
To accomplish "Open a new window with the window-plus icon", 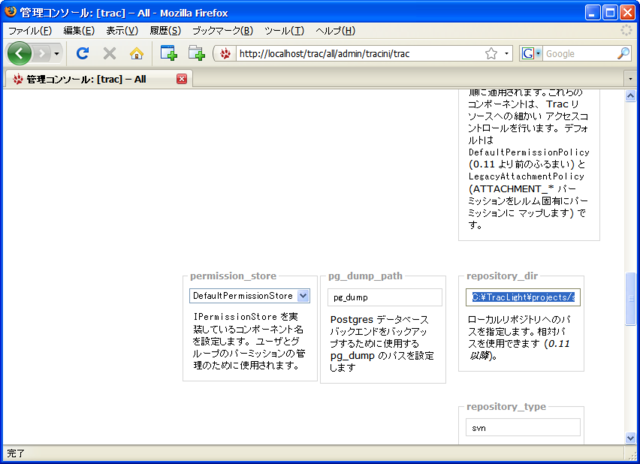I will pyautogui.click(x=169, y=53).
